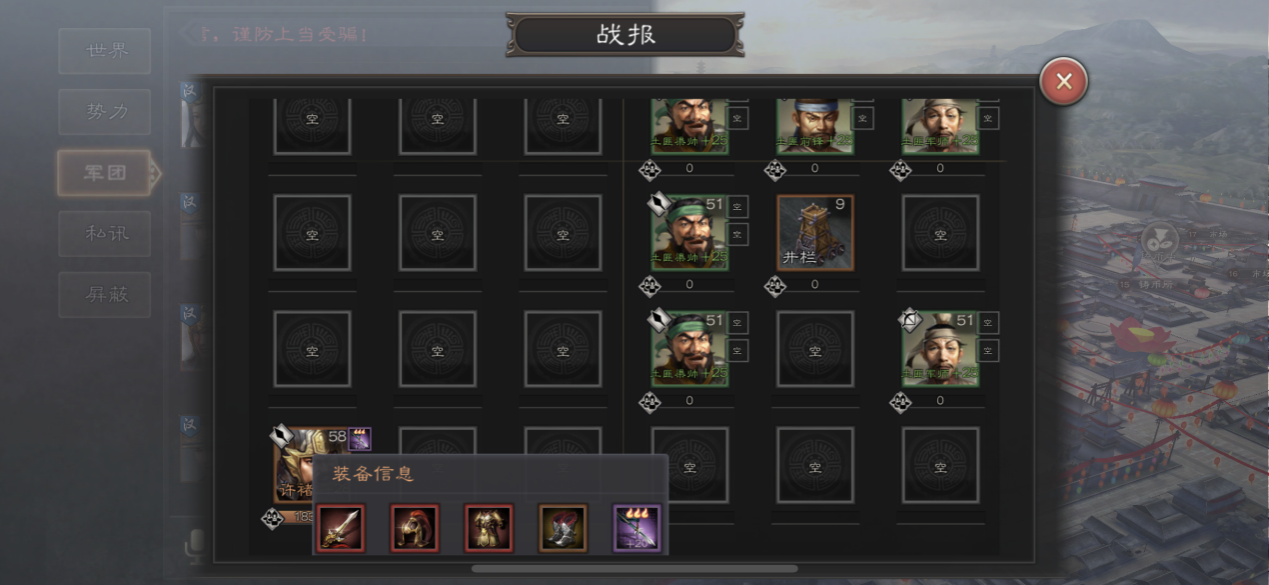Select the golden armor equipment icon

(x=489, y=528)
